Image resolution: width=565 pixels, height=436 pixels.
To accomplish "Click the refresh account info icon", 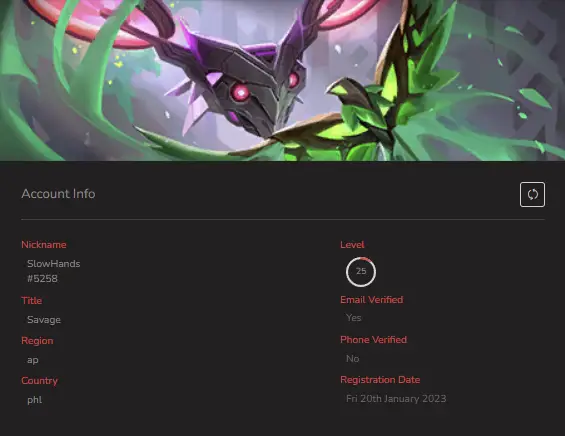I will (x=532, y=195).
